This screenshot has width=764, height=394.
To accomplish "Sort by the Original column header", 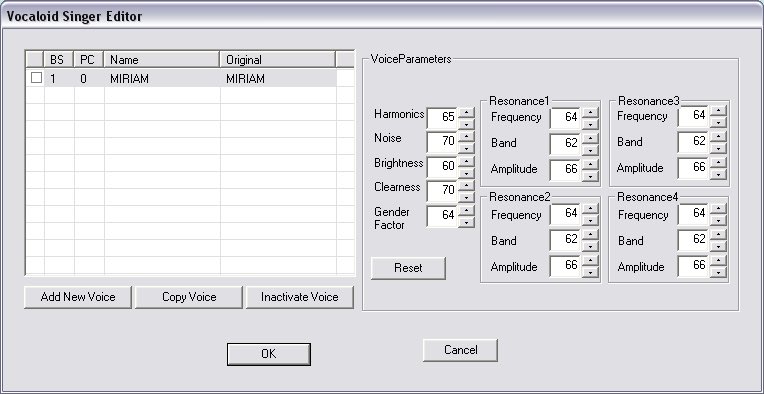I will click(278, 59).
